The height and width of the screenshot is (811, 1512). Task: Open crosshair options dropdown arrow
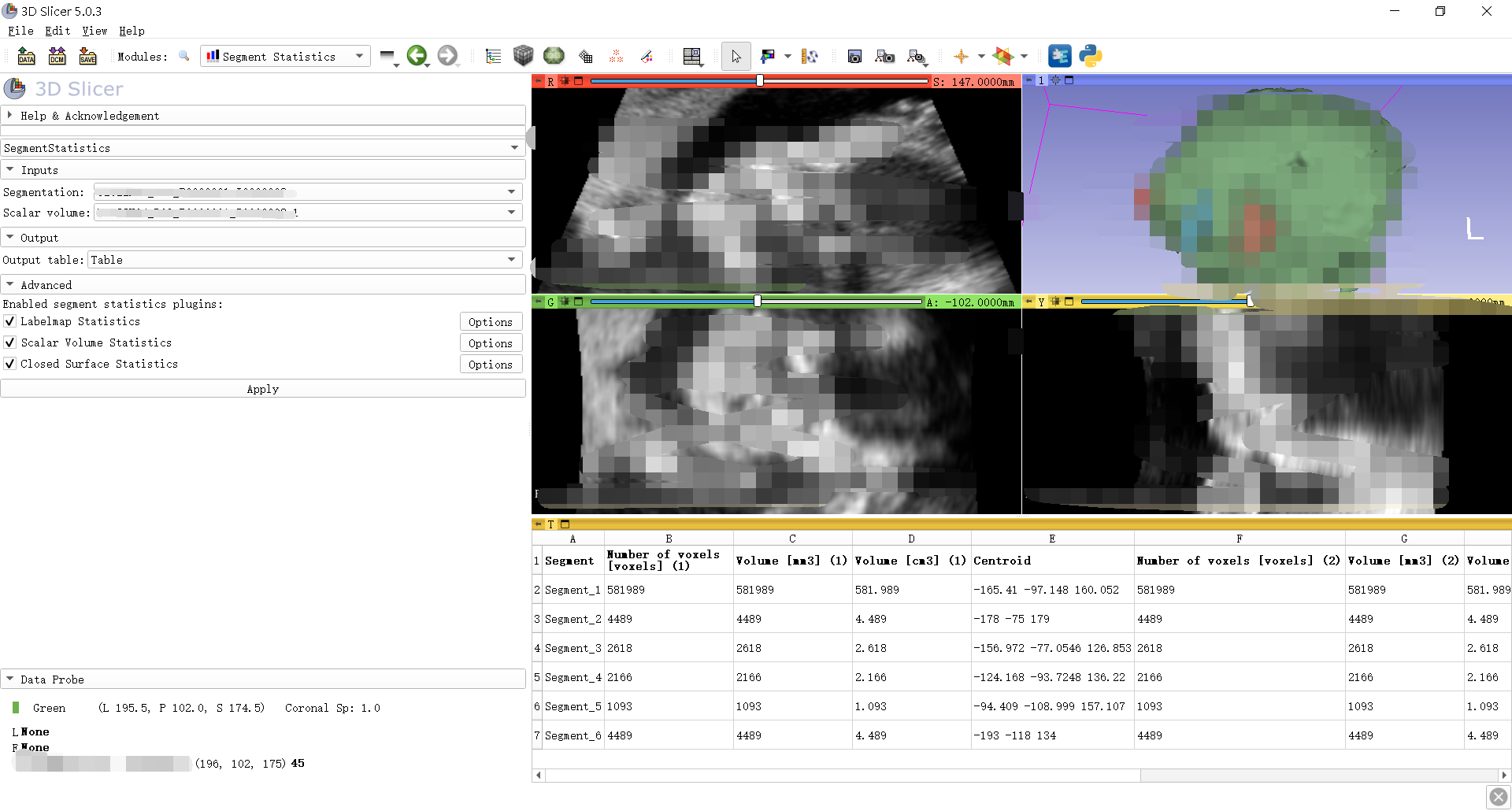click(x=981, y=56)
